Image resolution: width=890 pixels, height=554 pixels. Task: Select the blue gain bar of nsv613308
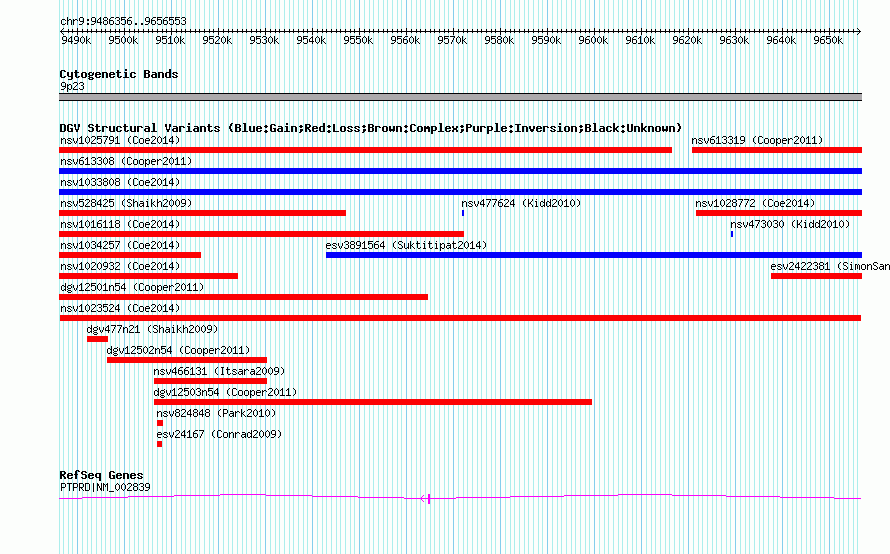(x=460, y=171)
